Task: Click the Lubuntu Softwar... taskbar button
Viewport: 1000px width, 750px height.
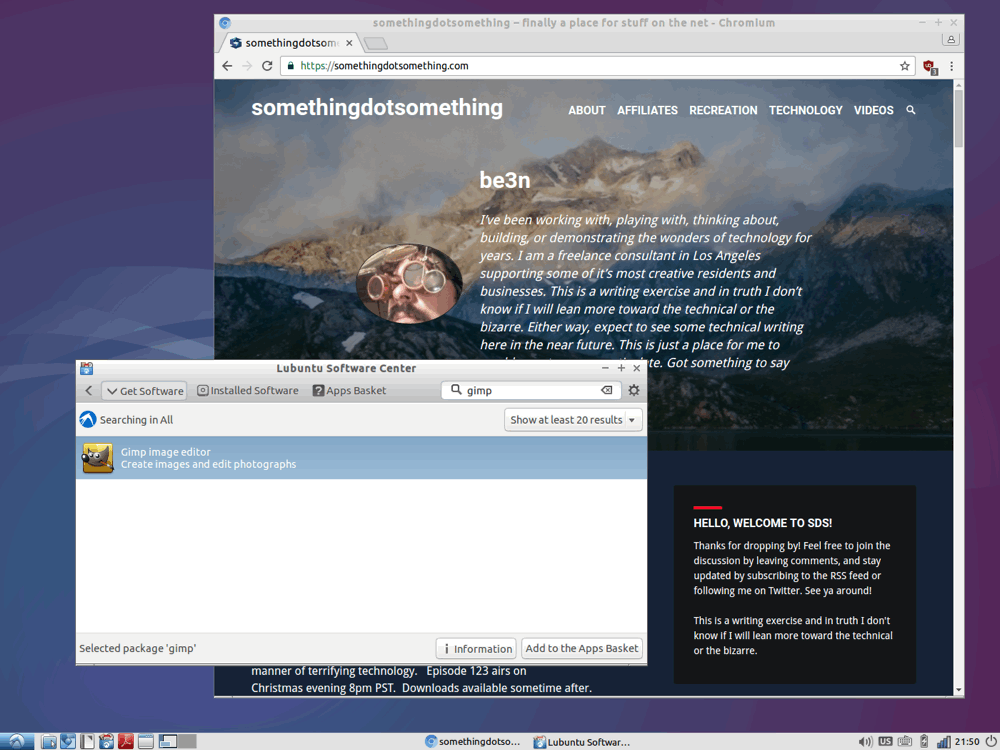Action: 582,742
